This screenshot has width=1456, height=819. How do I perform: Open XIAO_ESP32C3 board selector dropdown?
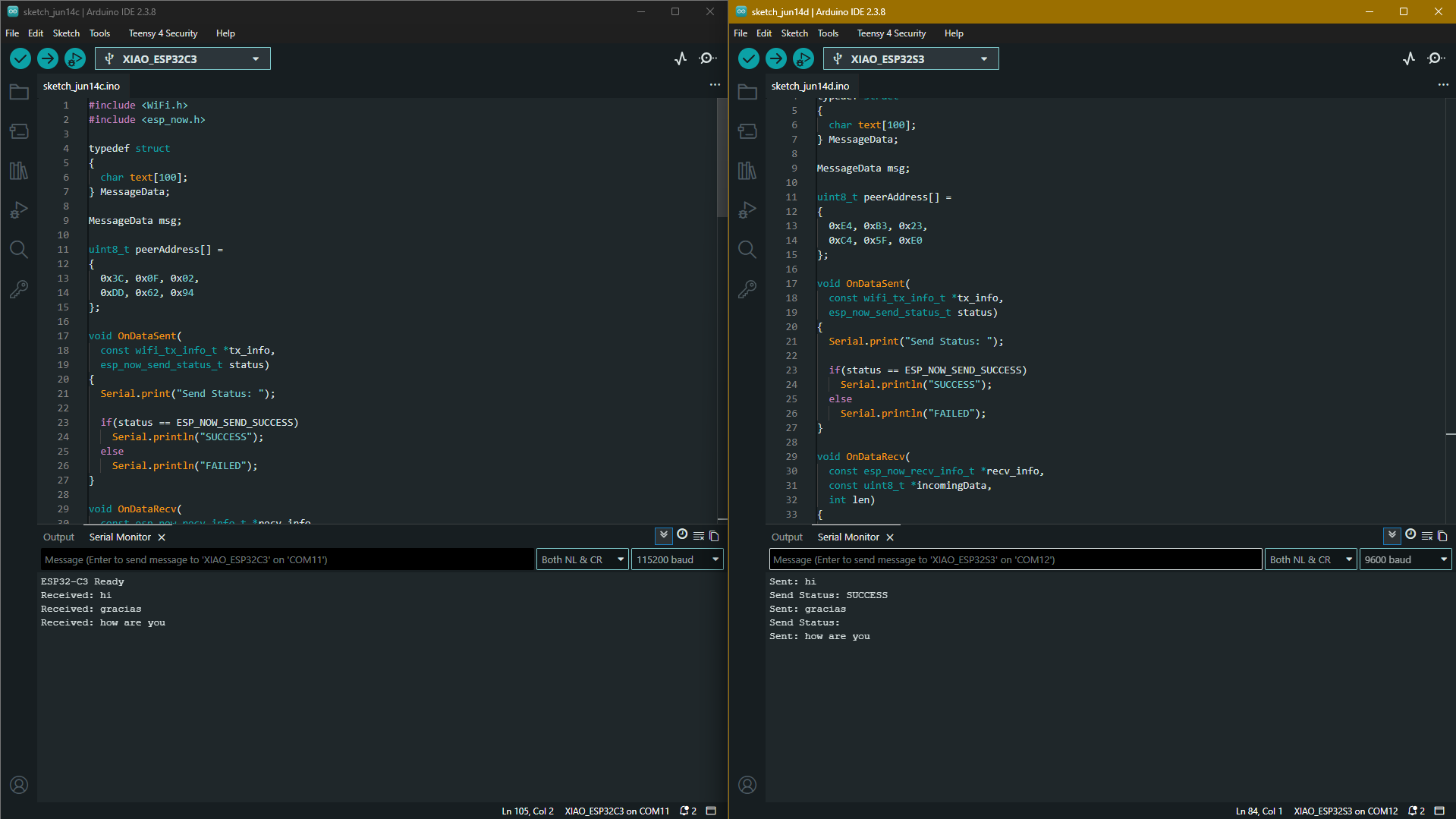tap(183, 58)
